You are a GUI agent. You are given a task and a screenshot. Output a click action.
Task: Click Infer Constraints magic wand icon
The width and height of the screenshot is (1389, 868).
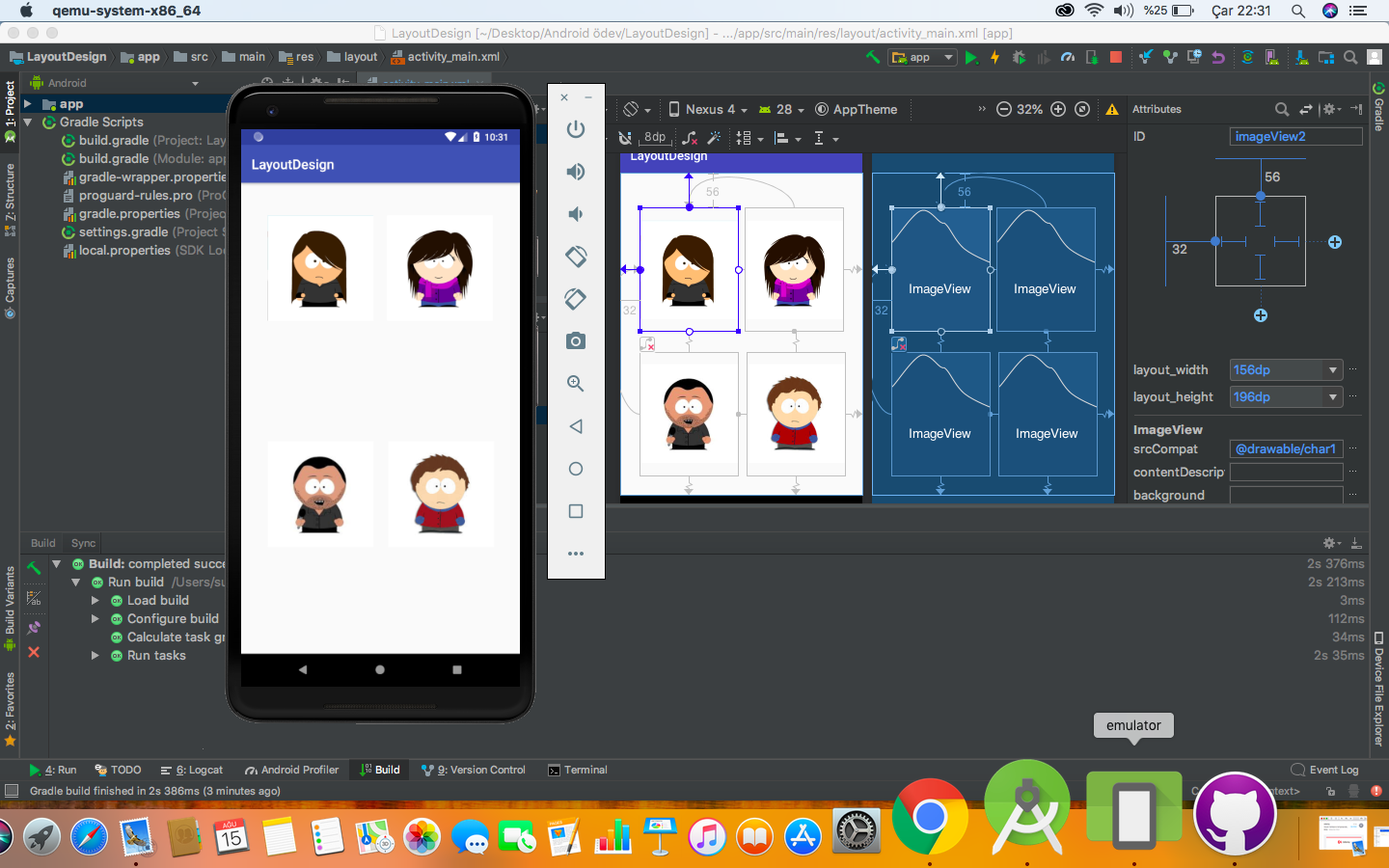(x=714, y=138)
